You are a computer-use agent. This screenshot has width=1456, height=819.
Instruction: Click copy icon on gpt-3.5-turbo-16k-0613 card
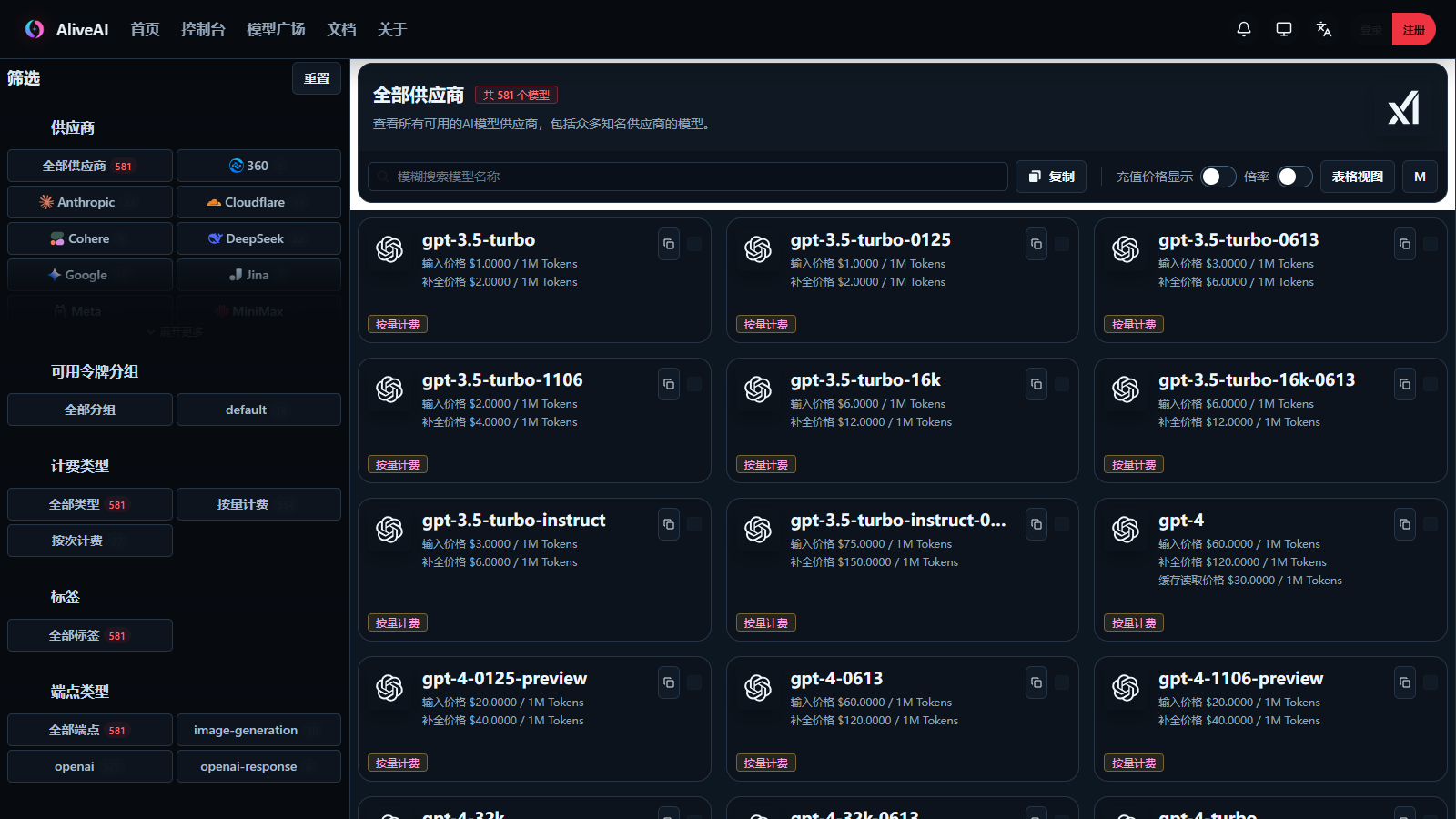[x=1405, y=384]
